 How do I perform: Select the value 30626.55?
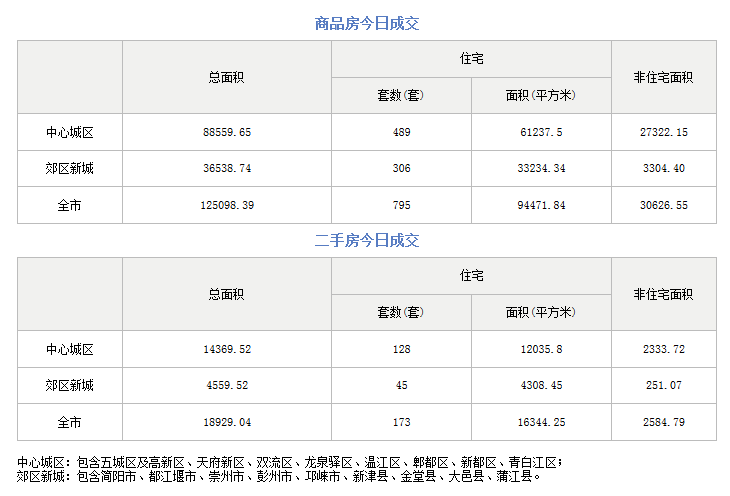[663, 205]
